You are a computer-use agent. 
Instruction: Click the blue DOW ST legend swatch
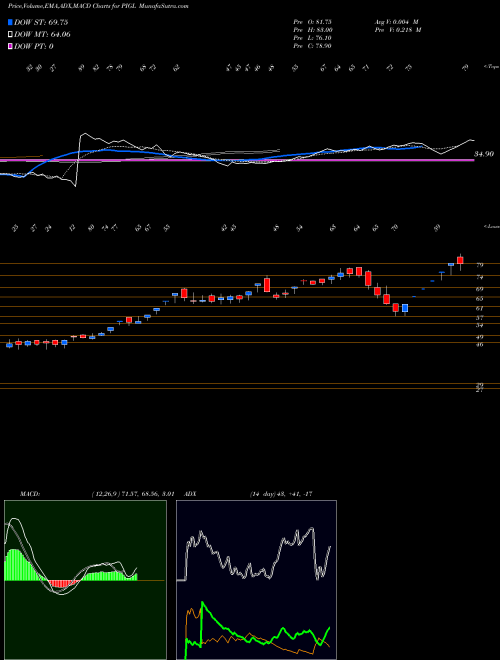(x=11, y=22)
